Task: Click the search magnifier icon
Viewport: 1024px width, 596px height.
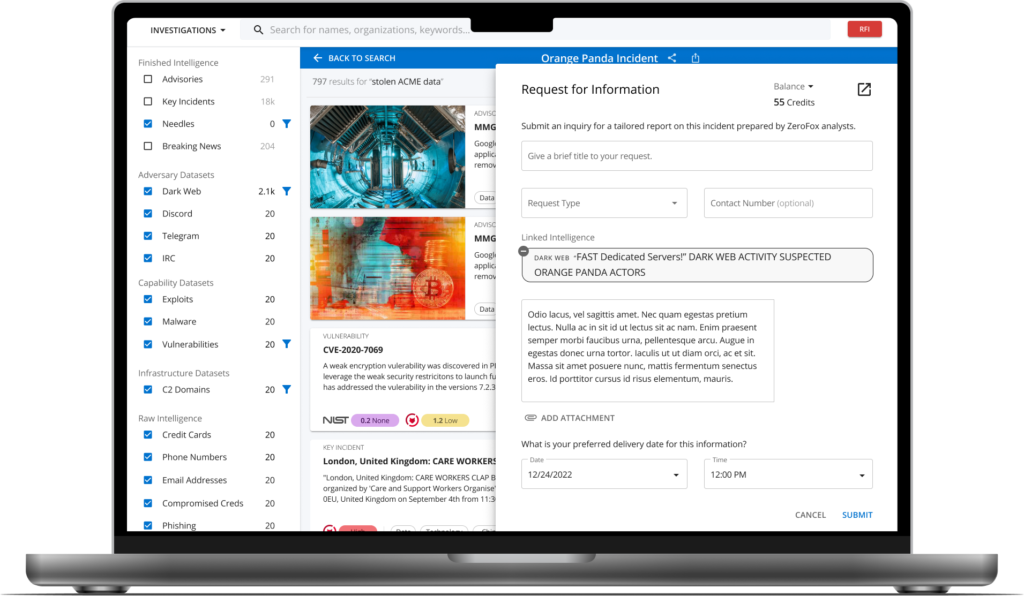Action: [x=258, y=30]
